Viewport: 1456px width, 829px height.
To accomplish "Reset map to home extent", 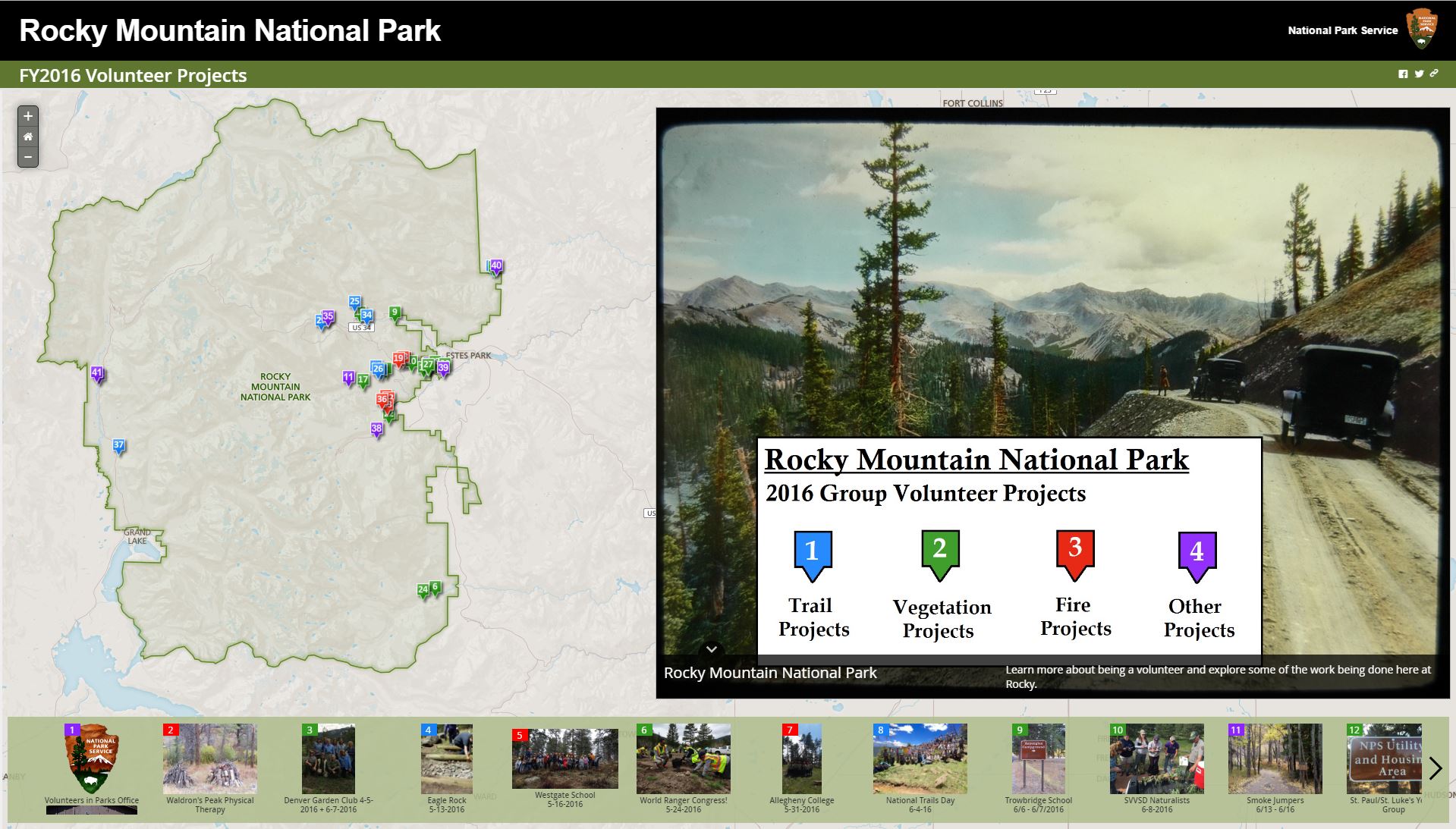I will click(x=28, y=137).
